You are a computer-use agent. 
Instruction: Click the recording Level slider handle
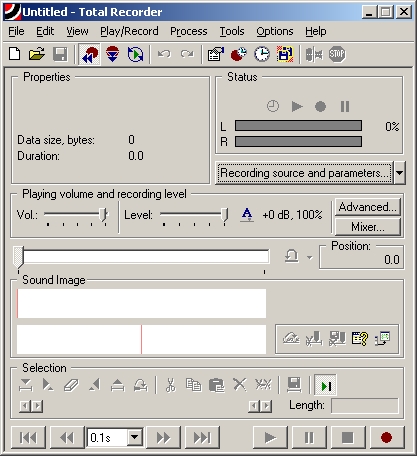pos(225,214)
